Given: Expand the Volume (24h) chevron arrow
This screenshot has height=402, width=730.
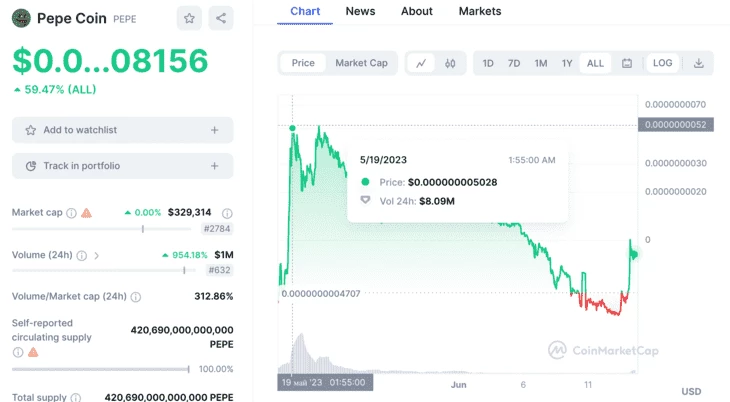Looking at the screenshot, I should [96, 255].
